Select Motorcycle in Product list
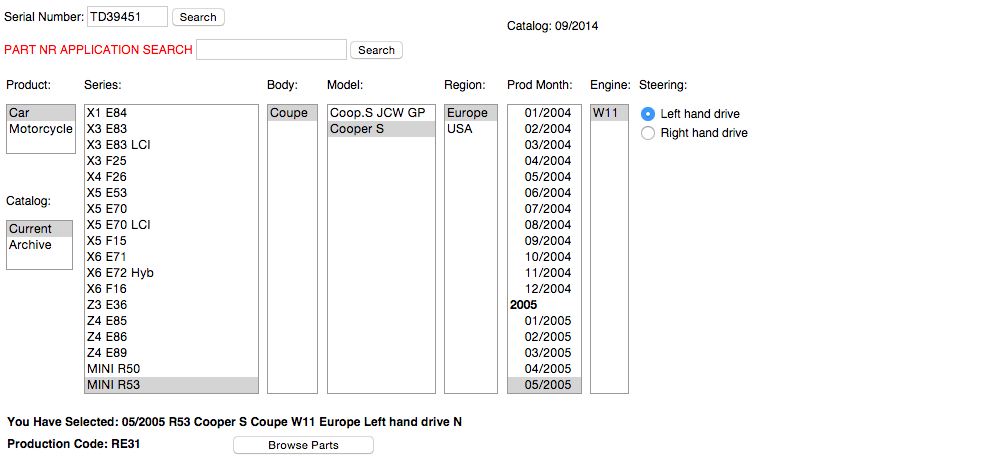The height and width of the screenshot is (468, 985). coord(40,129)
